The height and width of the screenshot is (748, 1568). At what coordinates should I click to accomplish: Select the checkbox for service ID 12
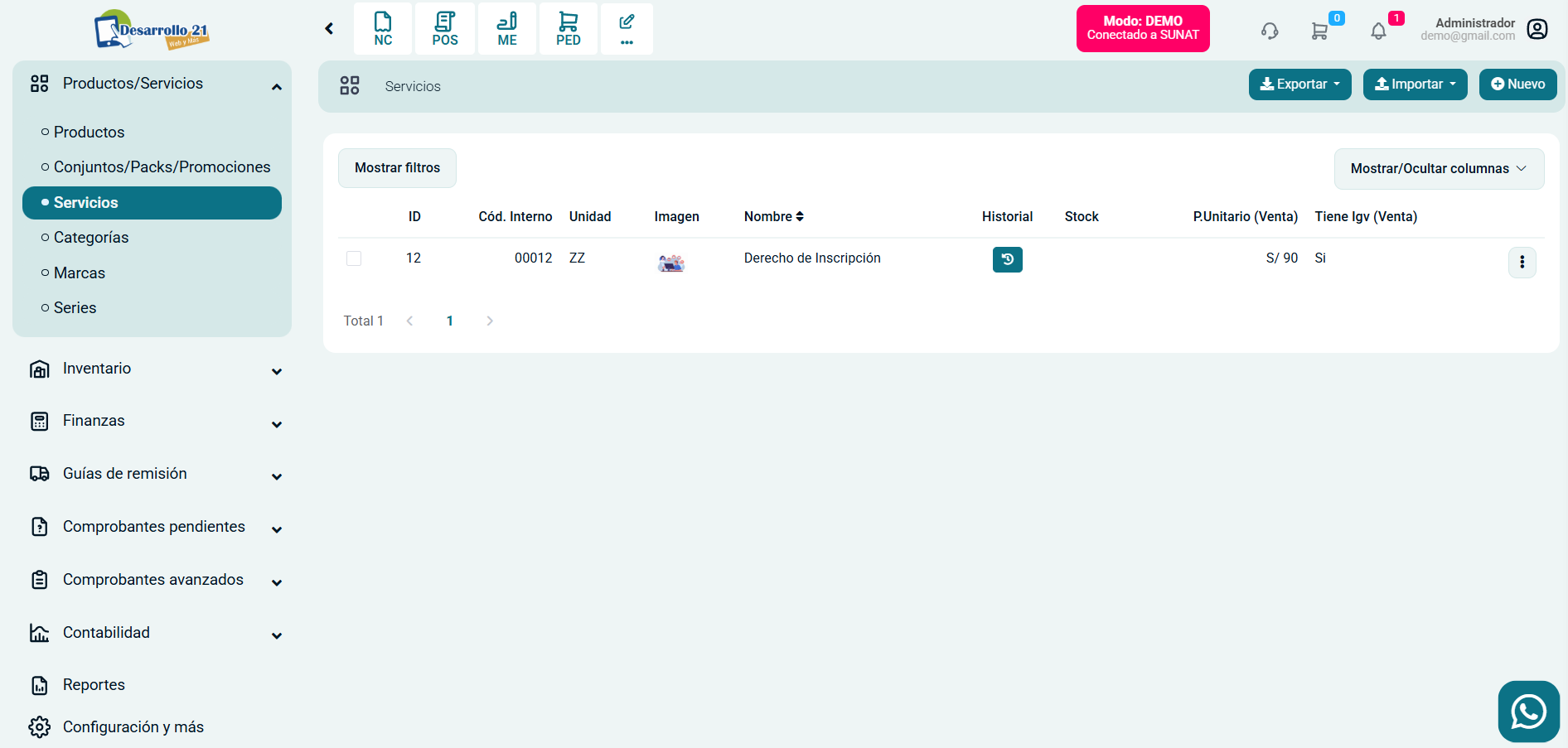[x=354, y=258]
